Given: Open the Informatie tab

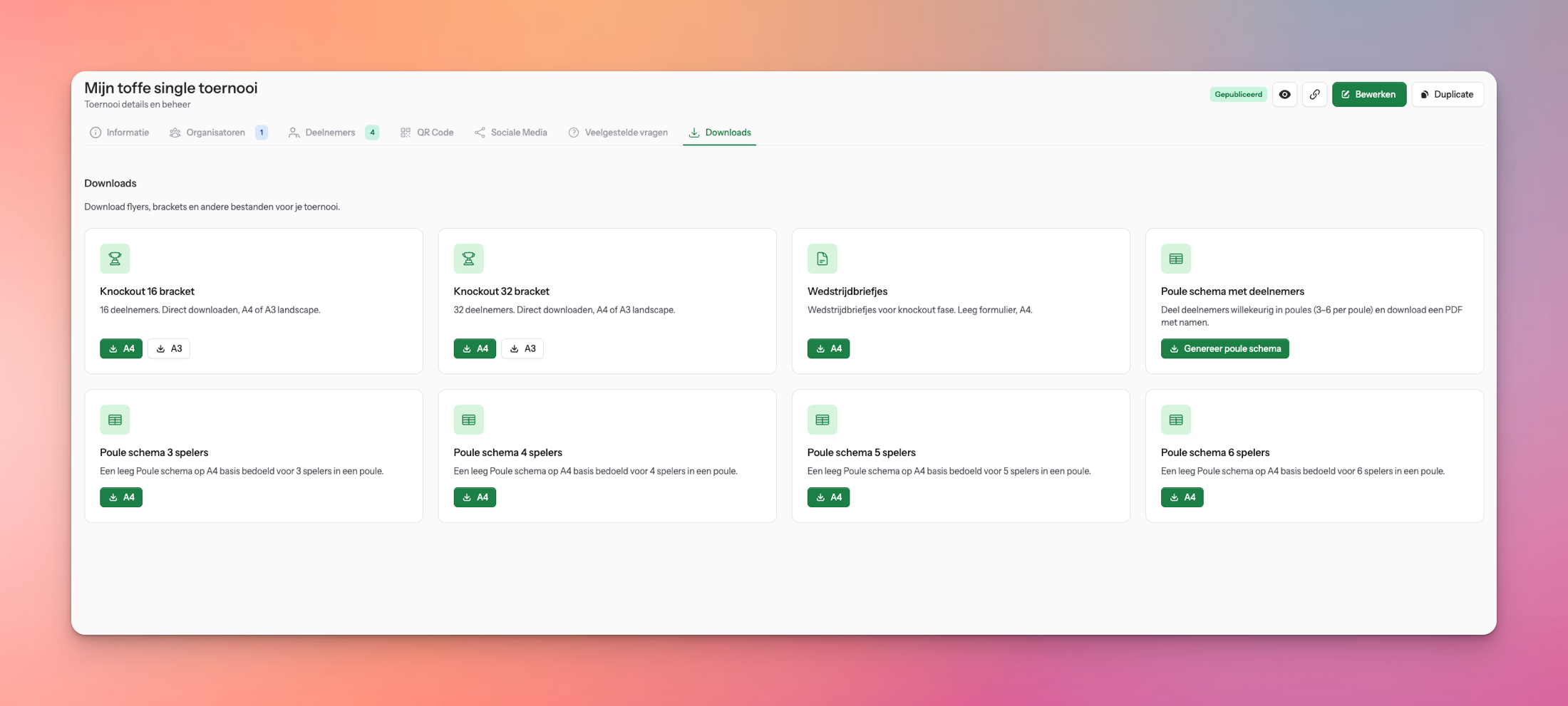Looking at the screenshot, I should click(x=120, y=133).
